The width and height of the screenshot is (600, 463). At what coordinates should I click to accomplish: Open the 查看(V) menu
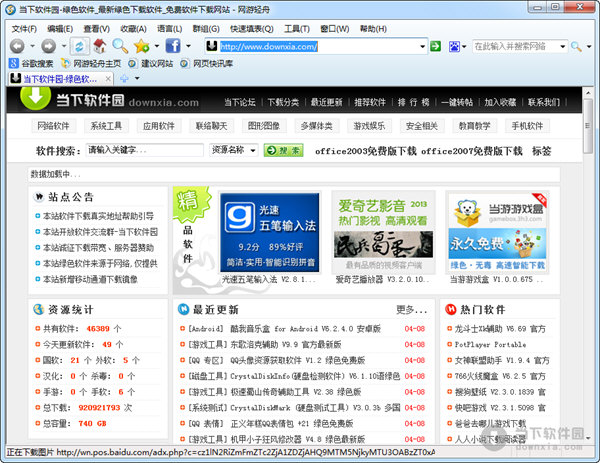pos(96,29)
